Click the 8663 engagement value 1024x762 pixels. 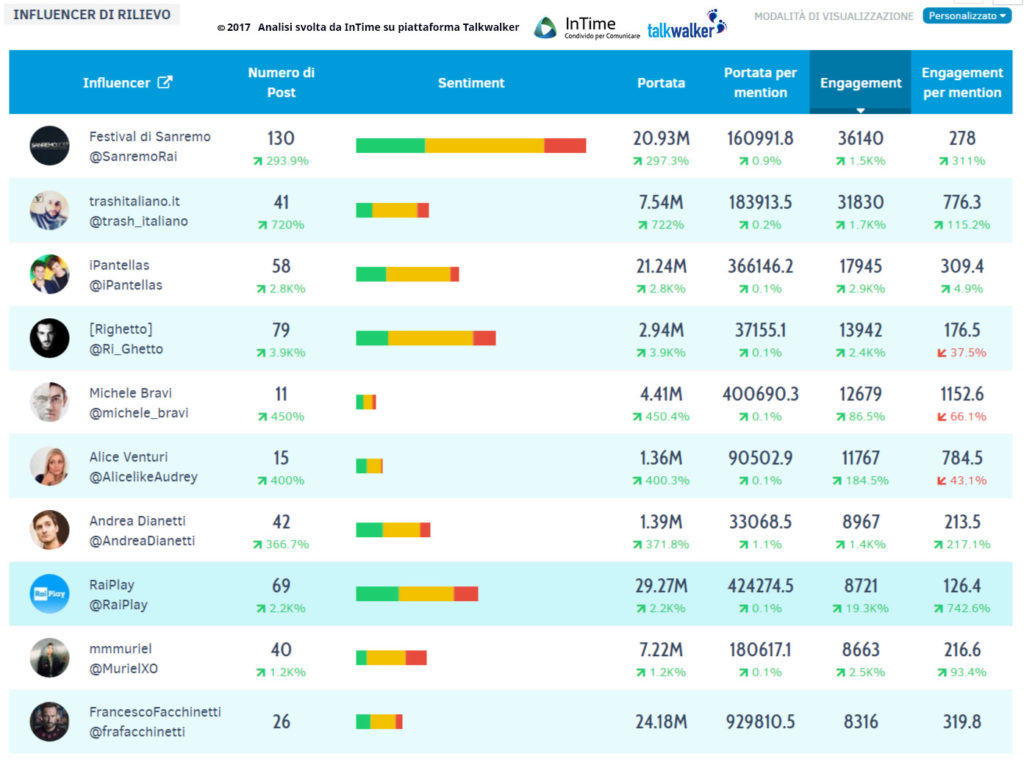pyautogui.click(x=861, y=650)
